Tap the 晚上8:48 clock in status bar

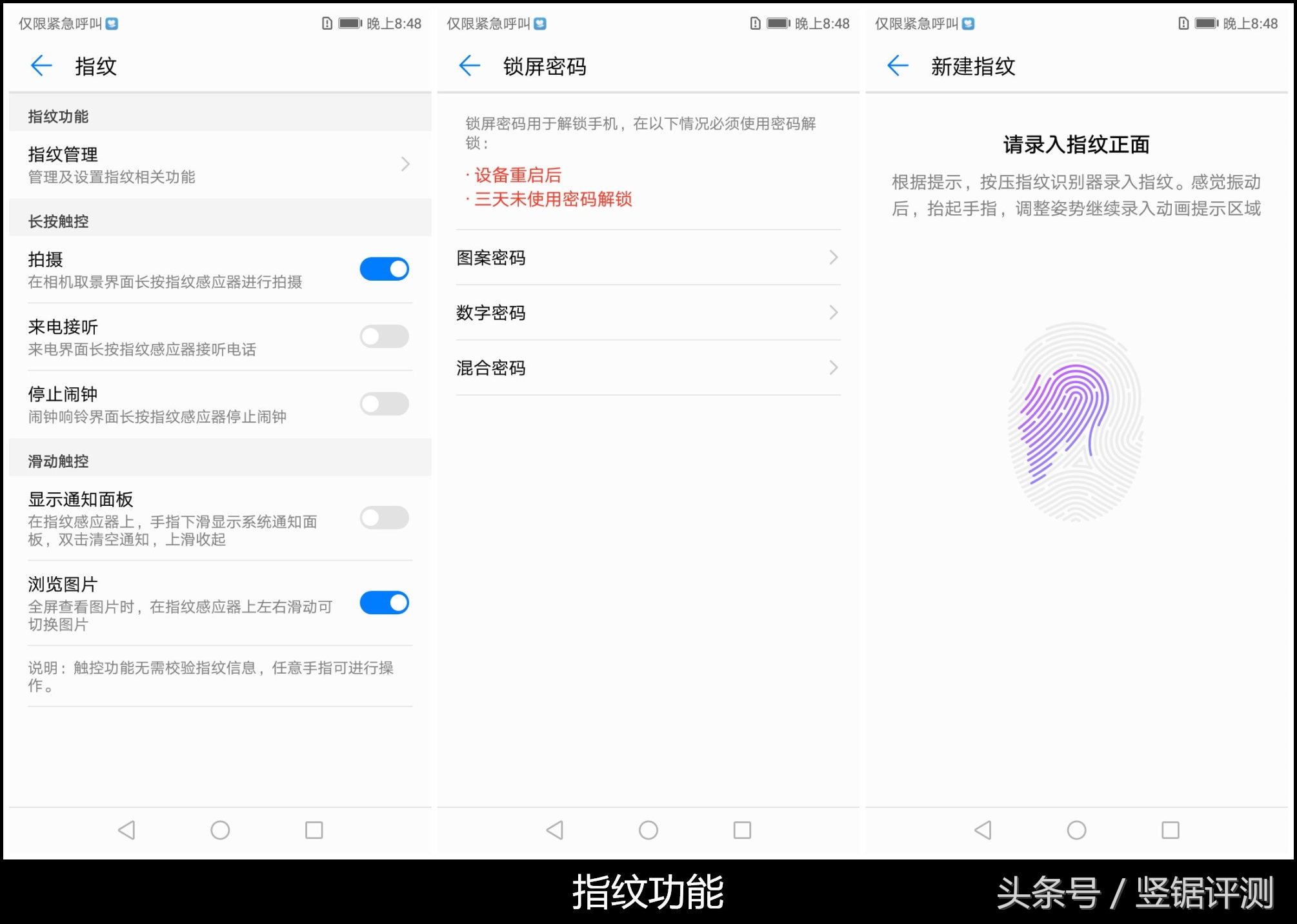(396, 23)
